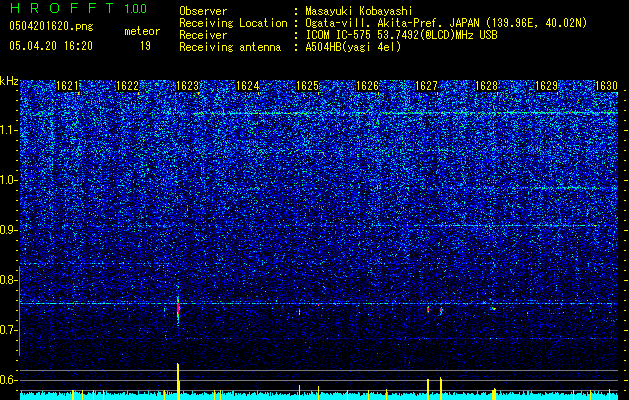This screenshot has width=629, height=400.
Task: Click receiver text ICOM IC-575 53.7492 MHz
Action: coord(401,35)
